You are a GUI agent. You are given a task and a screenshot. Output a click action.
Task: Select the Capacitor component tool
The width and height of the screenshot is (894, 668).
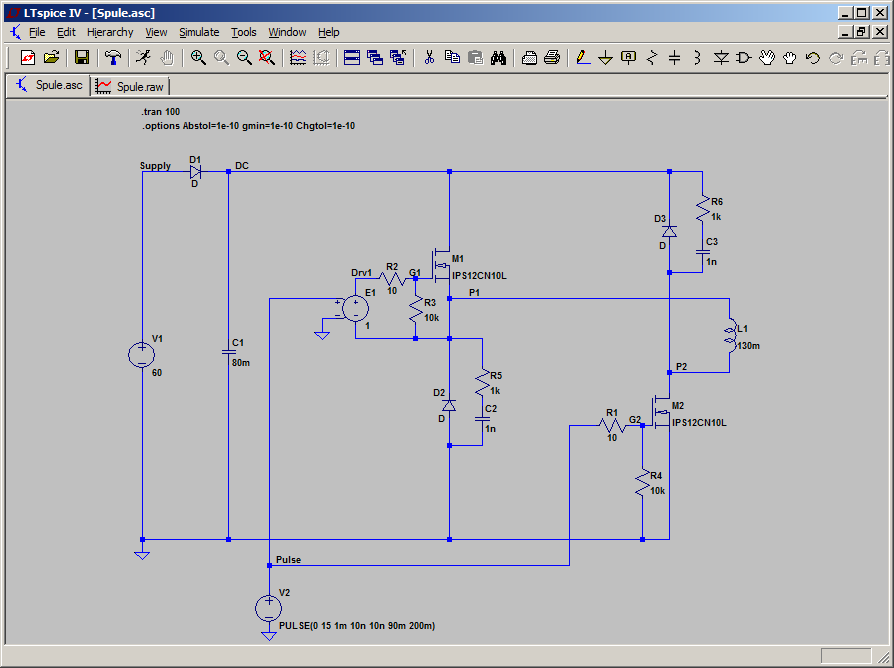pos(674,57)
